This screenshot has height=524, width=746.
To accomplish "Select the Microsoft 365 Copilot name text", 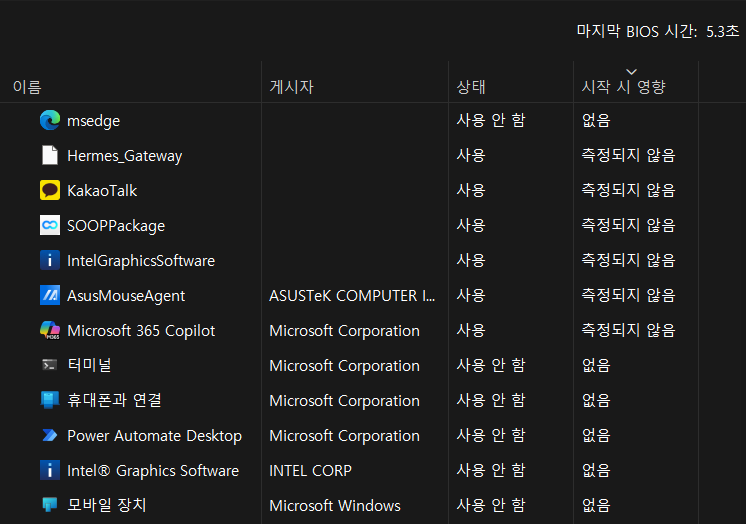I will tap(141, 331).
